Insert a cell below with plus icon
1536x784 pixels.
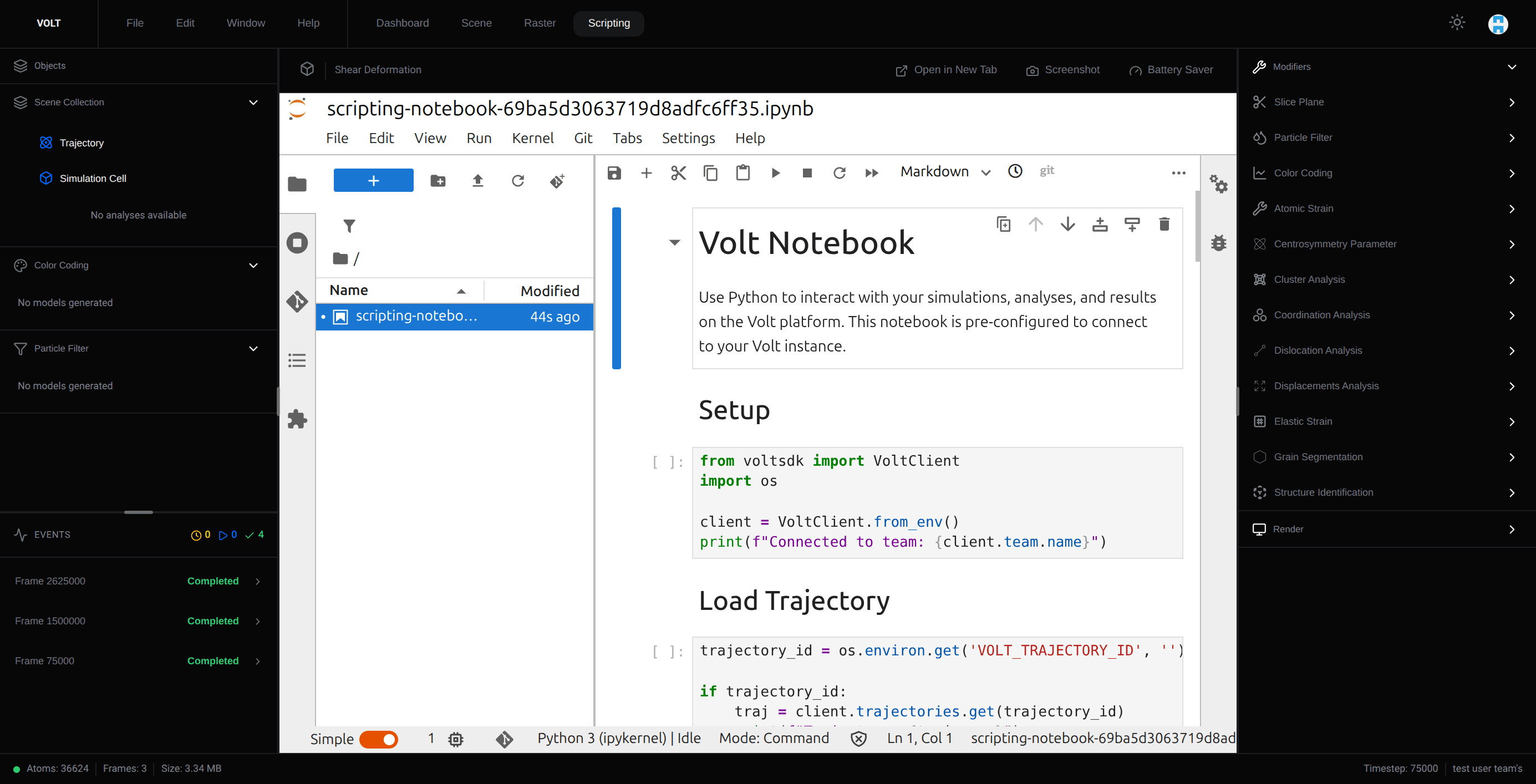coord(647,173)
